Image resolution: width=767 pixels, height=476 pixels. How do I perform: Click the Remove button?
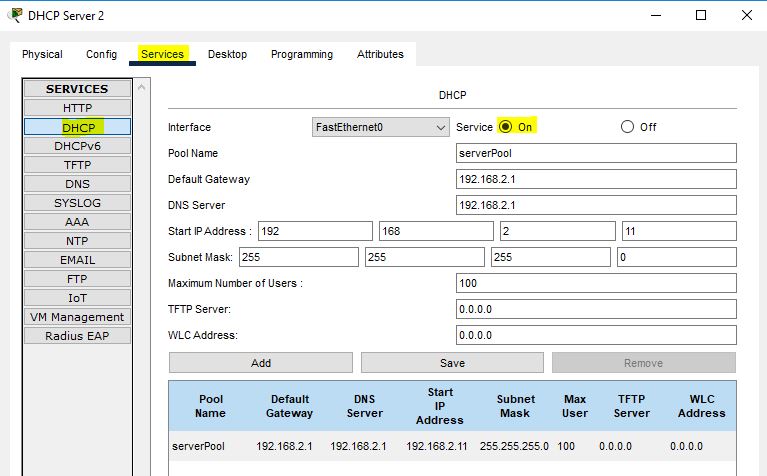point(644,363)
